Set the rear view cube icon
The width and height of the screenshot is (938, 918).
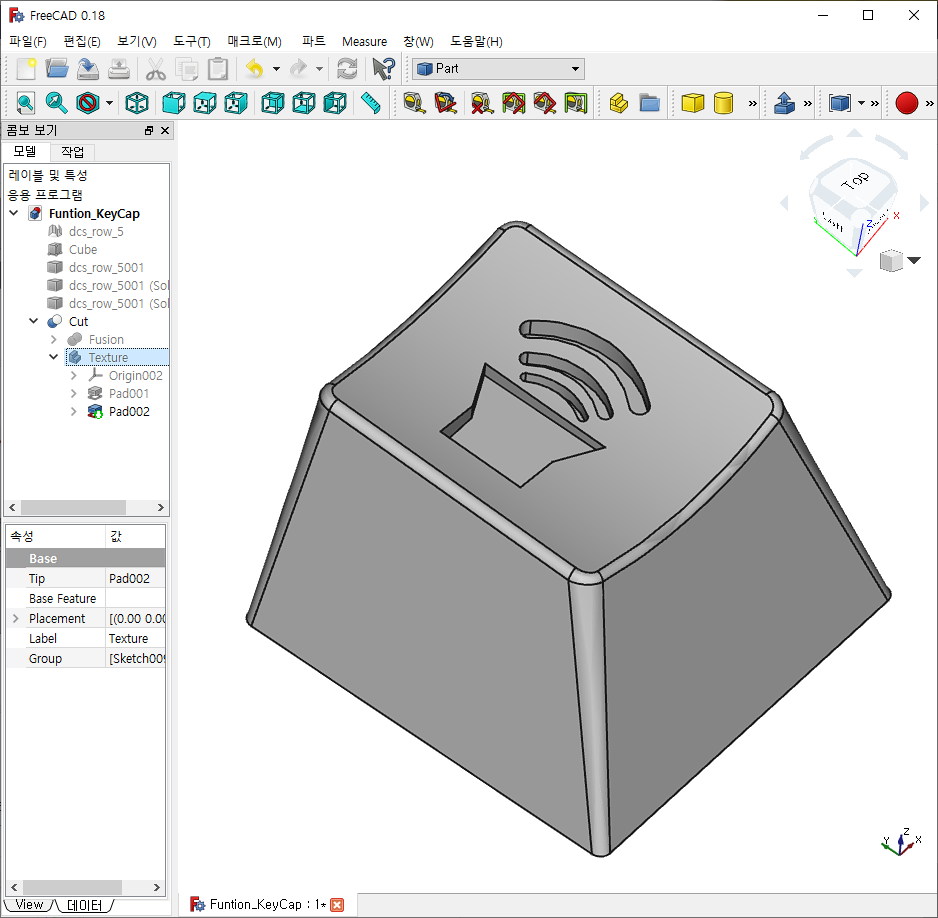coord(273,103)
